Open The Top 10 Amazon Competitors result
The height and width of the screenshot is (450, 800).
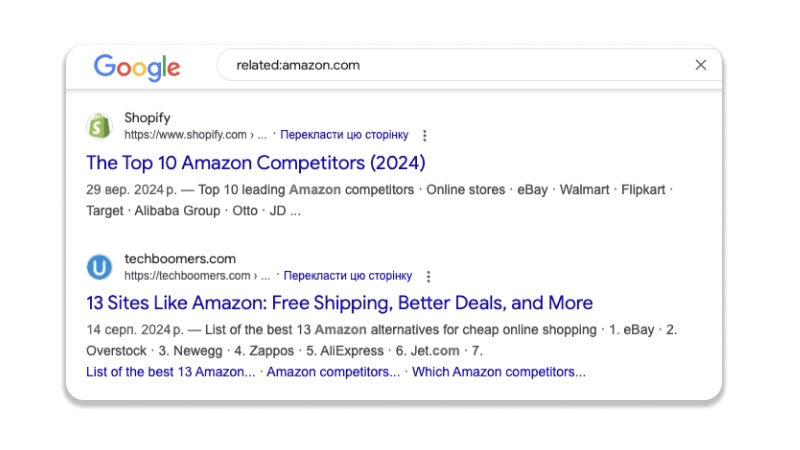pos(256,163)
